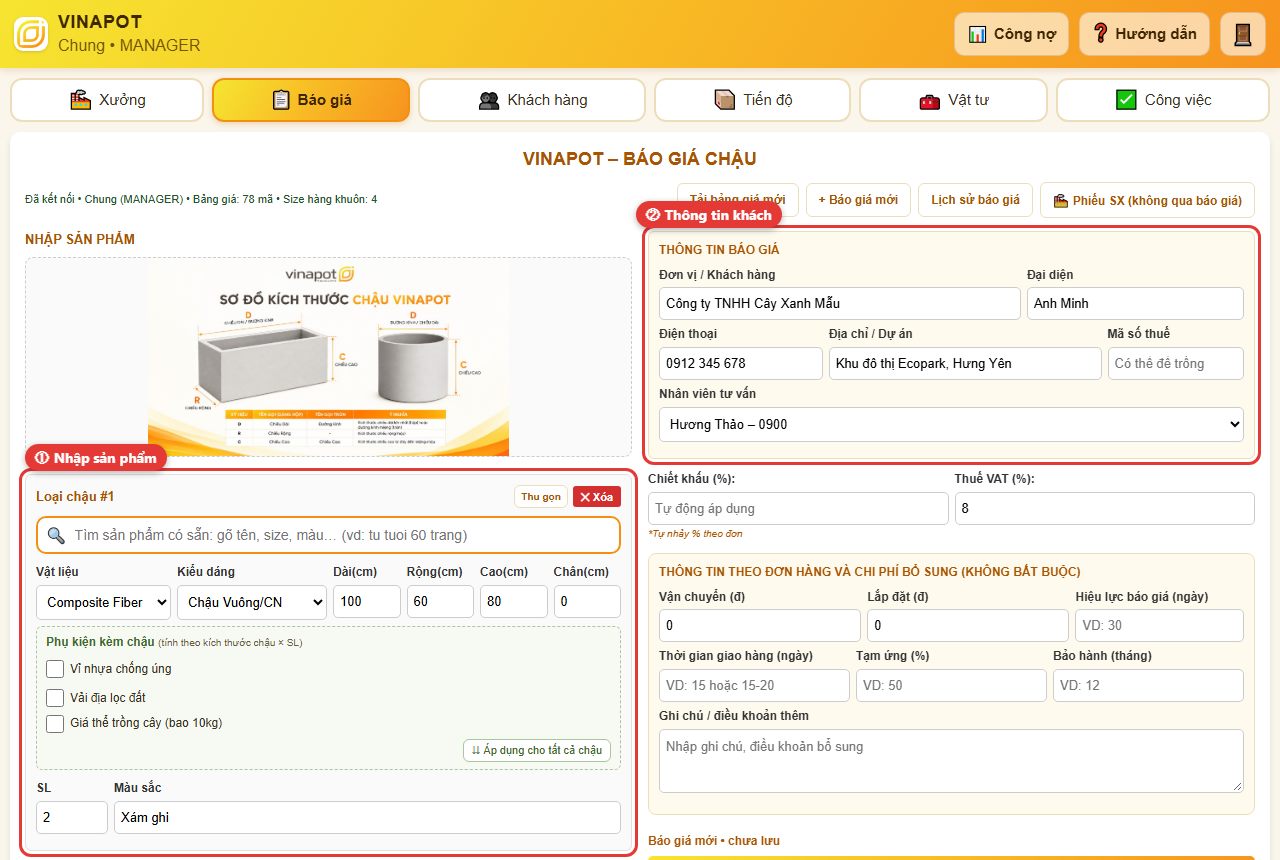This screenshot has height=860, width=1280.
Task: Enable Vỉ nhựa chống úng checkbox
Action: (x=55, y=669)
